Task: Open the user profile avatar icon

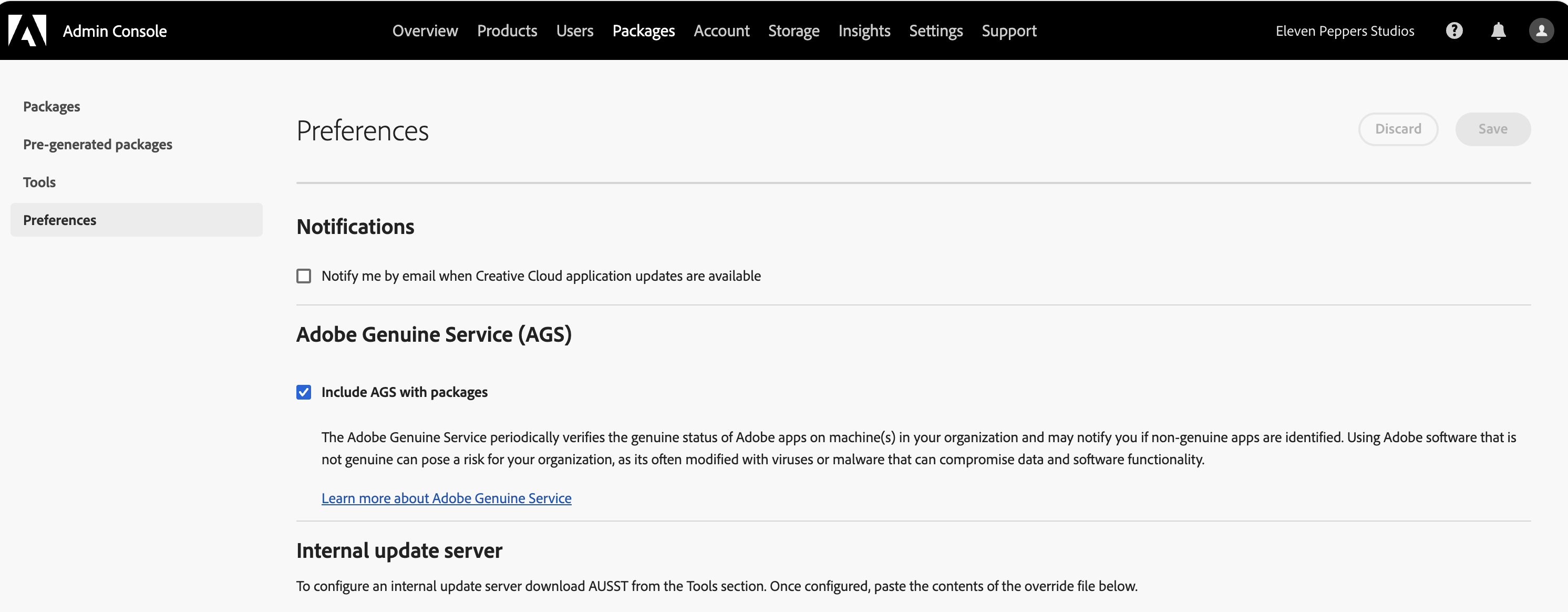Action: (x=1541, y=30)
